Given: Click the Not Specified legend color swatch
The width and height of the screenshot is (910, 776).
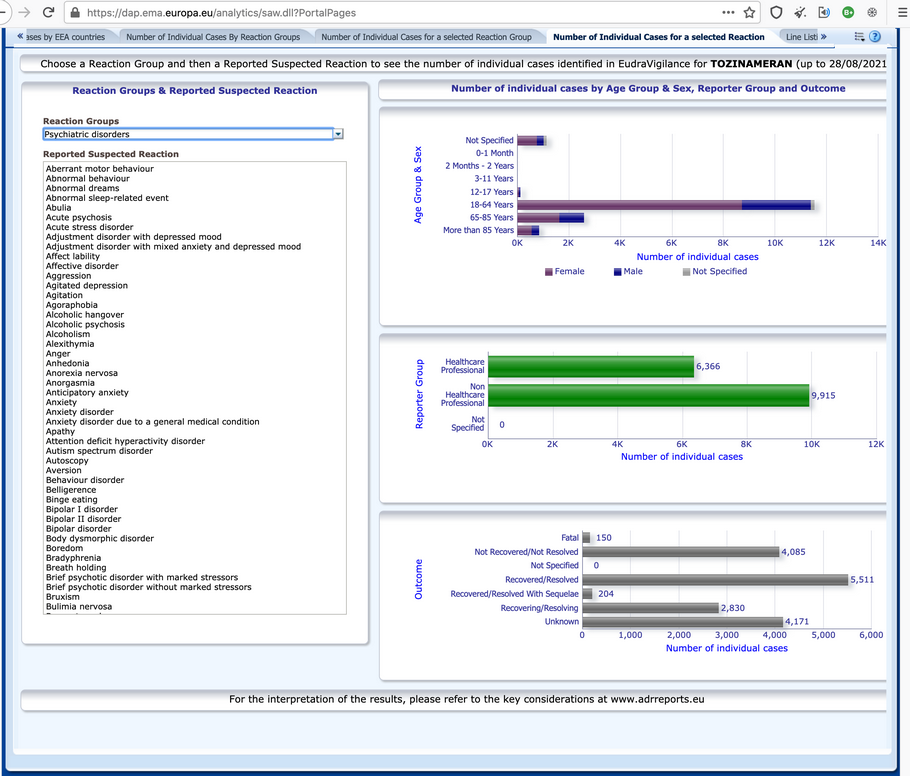Looking at the screenshot, I should click(x=687, y=272).
